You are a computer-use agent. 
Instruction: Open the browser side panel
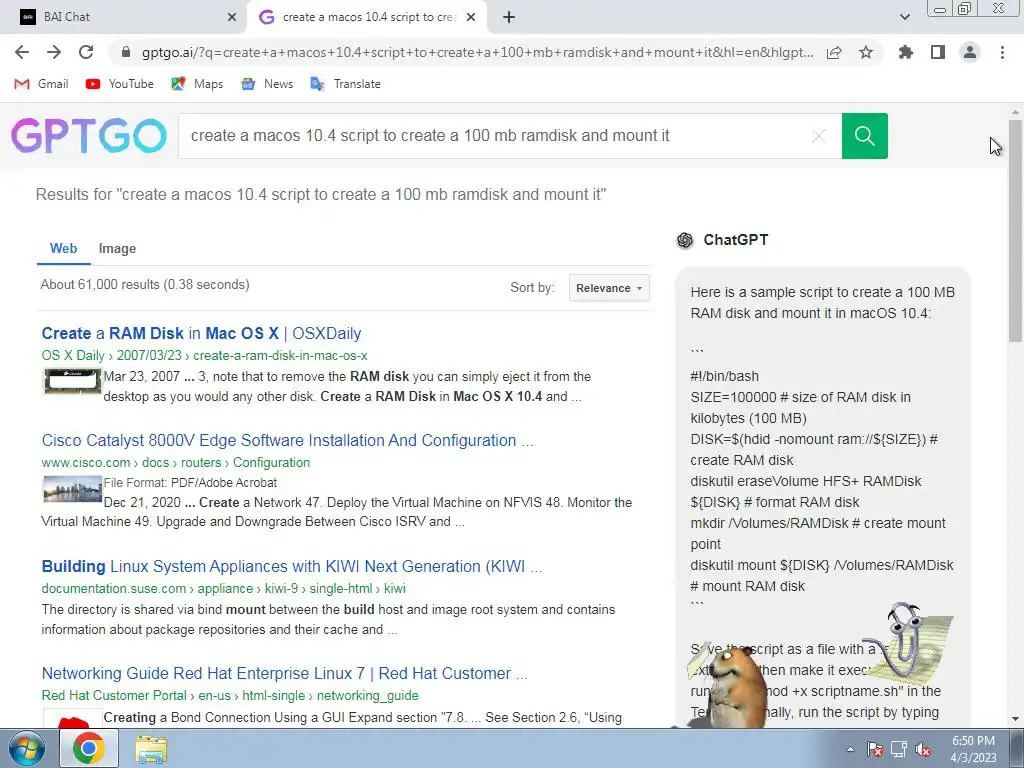(x=938, y=52)
